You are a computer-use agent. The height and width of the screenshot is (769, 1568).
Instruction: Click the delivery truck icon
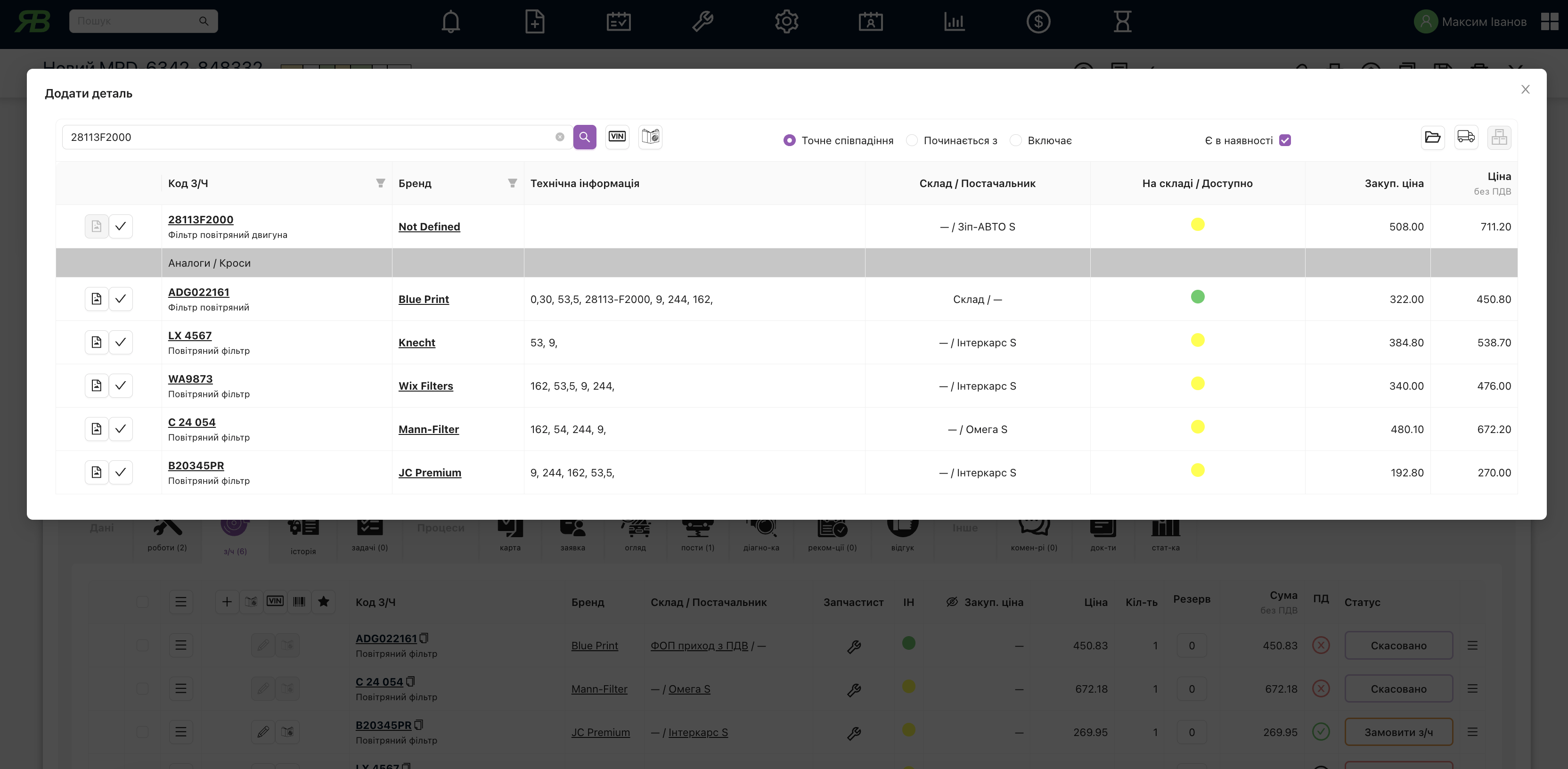[x=1466, y=137]
